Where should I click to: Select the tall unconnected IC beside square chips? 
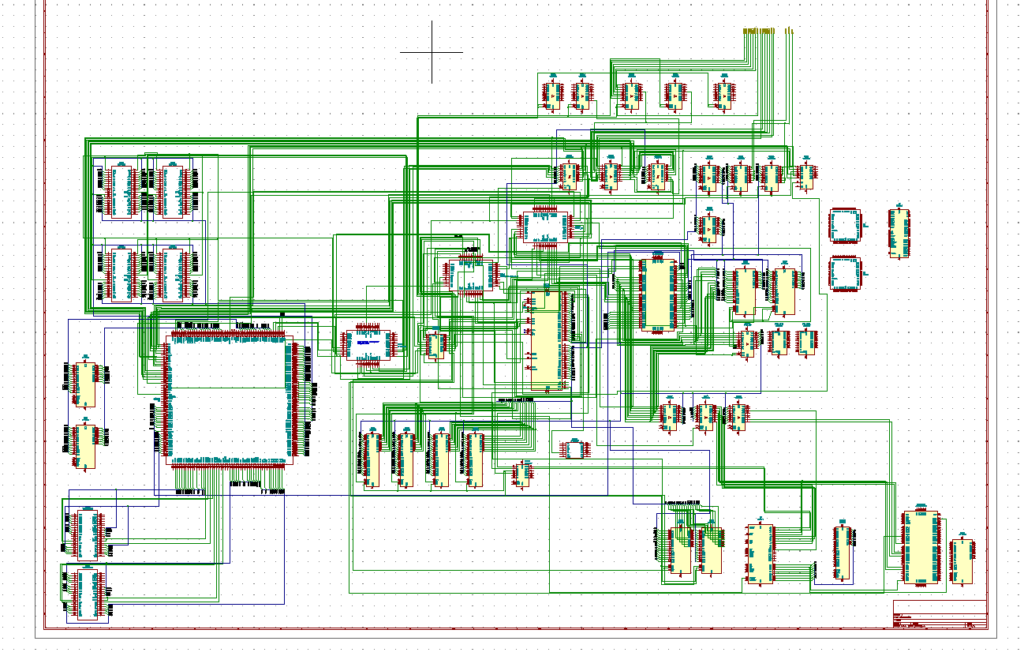899,233
